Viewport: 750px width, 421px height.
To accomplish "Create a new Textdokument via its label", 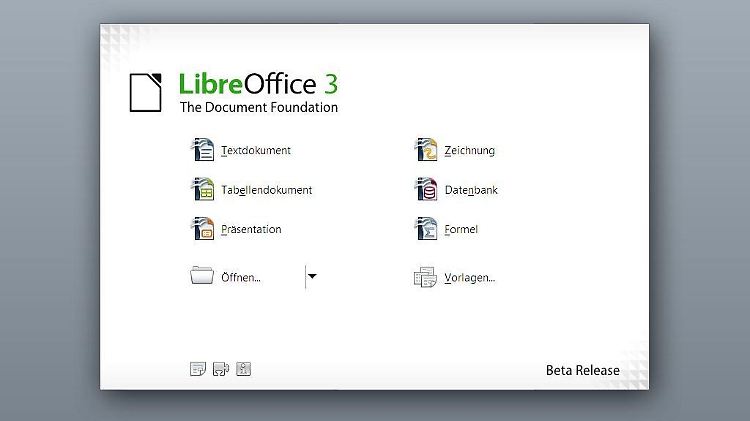I will [256, 151].
